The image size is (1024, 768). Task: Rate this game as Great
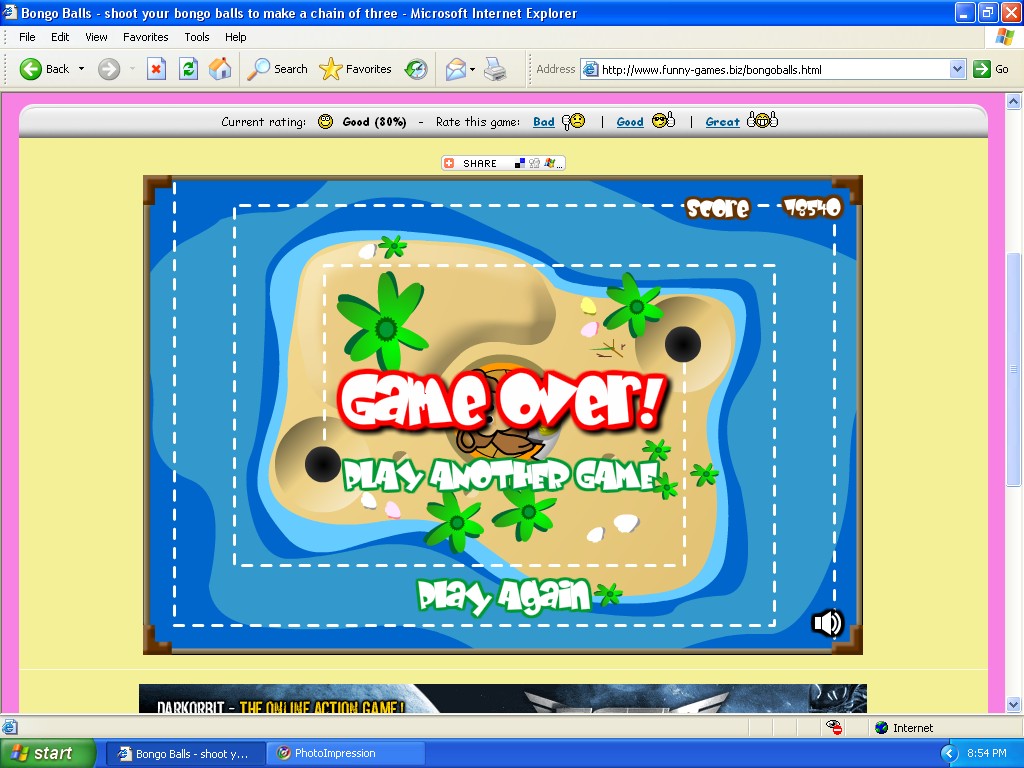click(722, 122)
